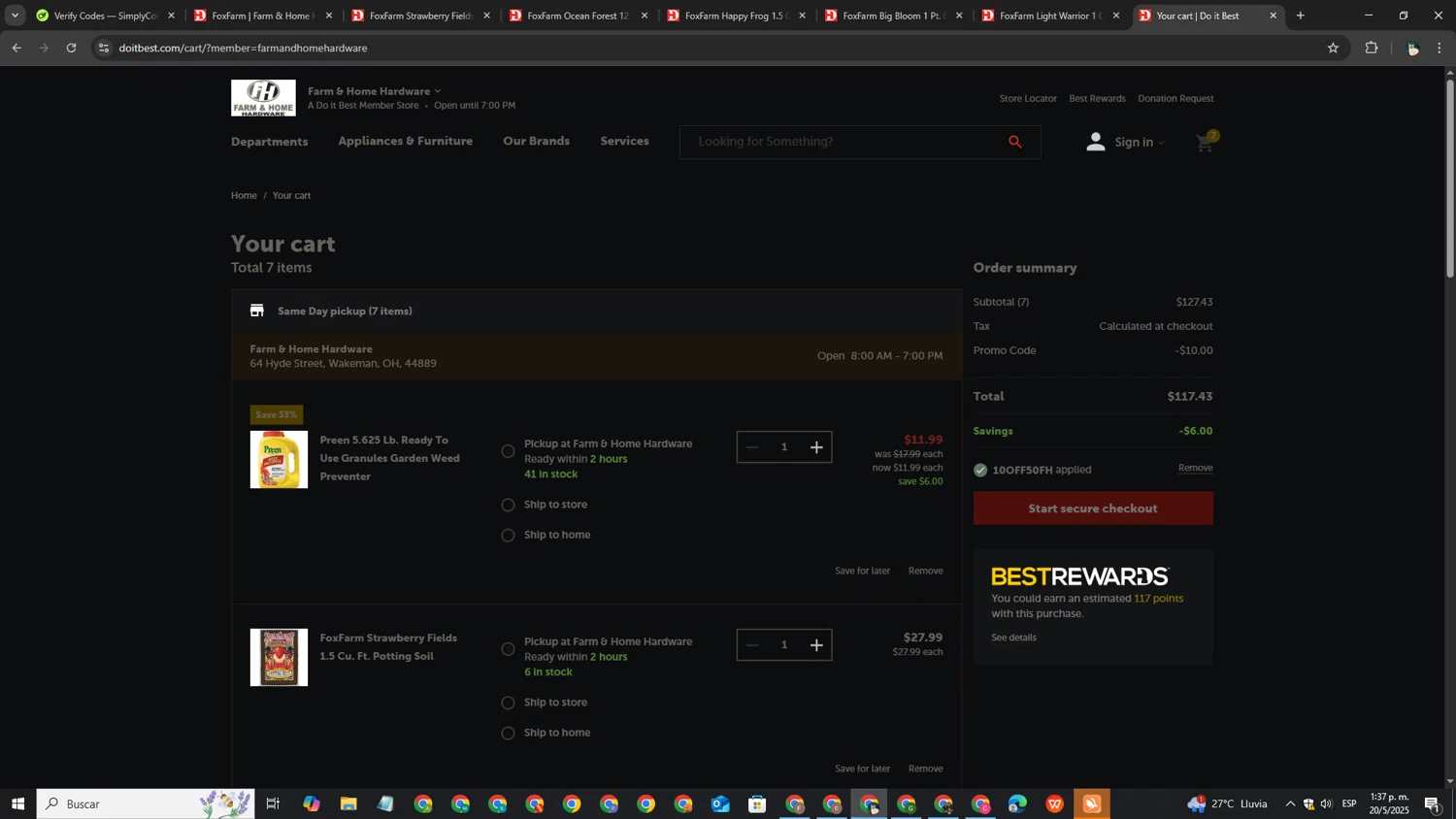Click Start secure checkout button
This screenshot has height=819, width=1456.
point(1093,508)
